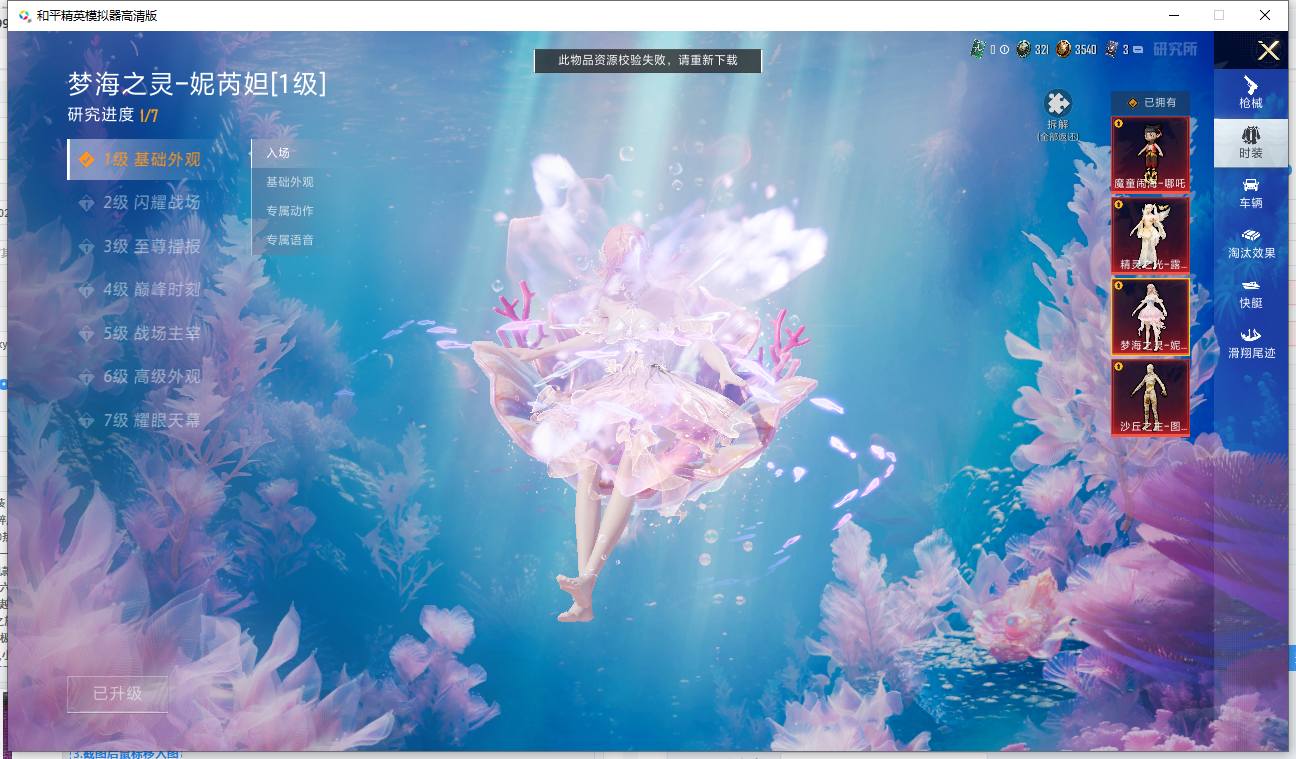Click the locked gem icon for 5级 战场主宰

point(87,333)
